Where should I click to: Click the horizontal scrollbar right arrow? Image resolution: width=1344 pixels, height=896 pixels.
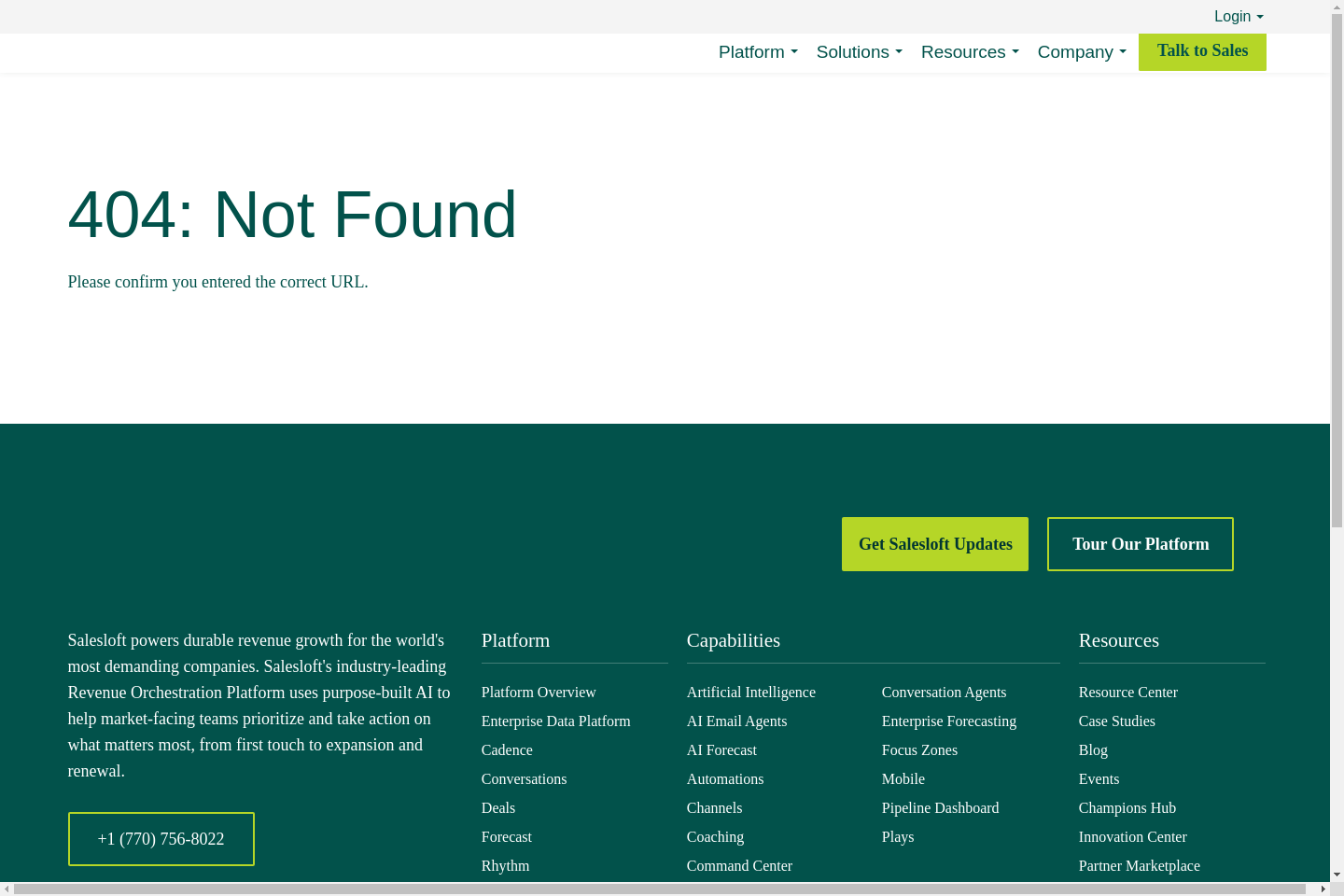1323,889
